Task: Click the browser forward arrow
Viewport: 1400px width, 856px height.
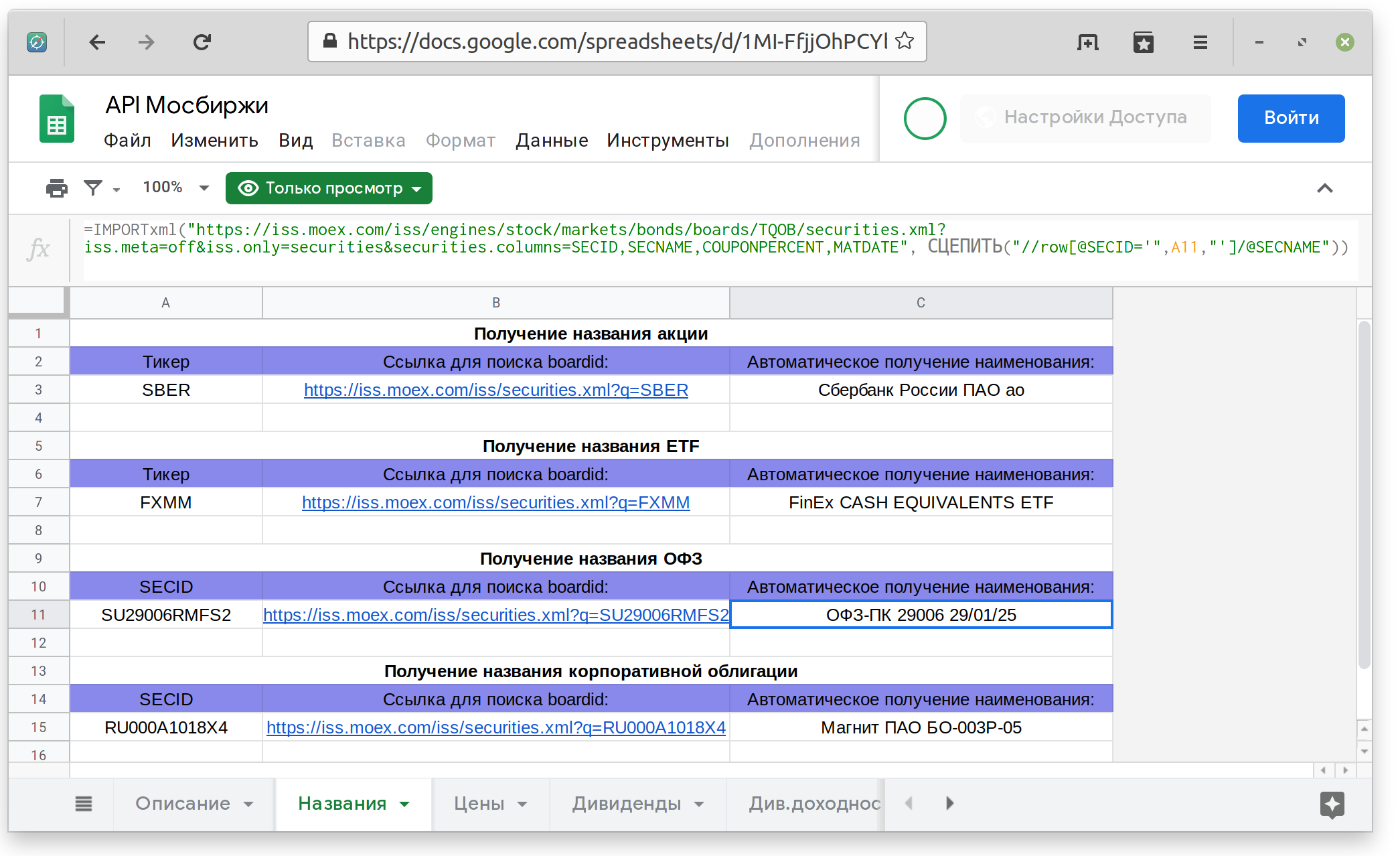Action: tap(146, 42)
